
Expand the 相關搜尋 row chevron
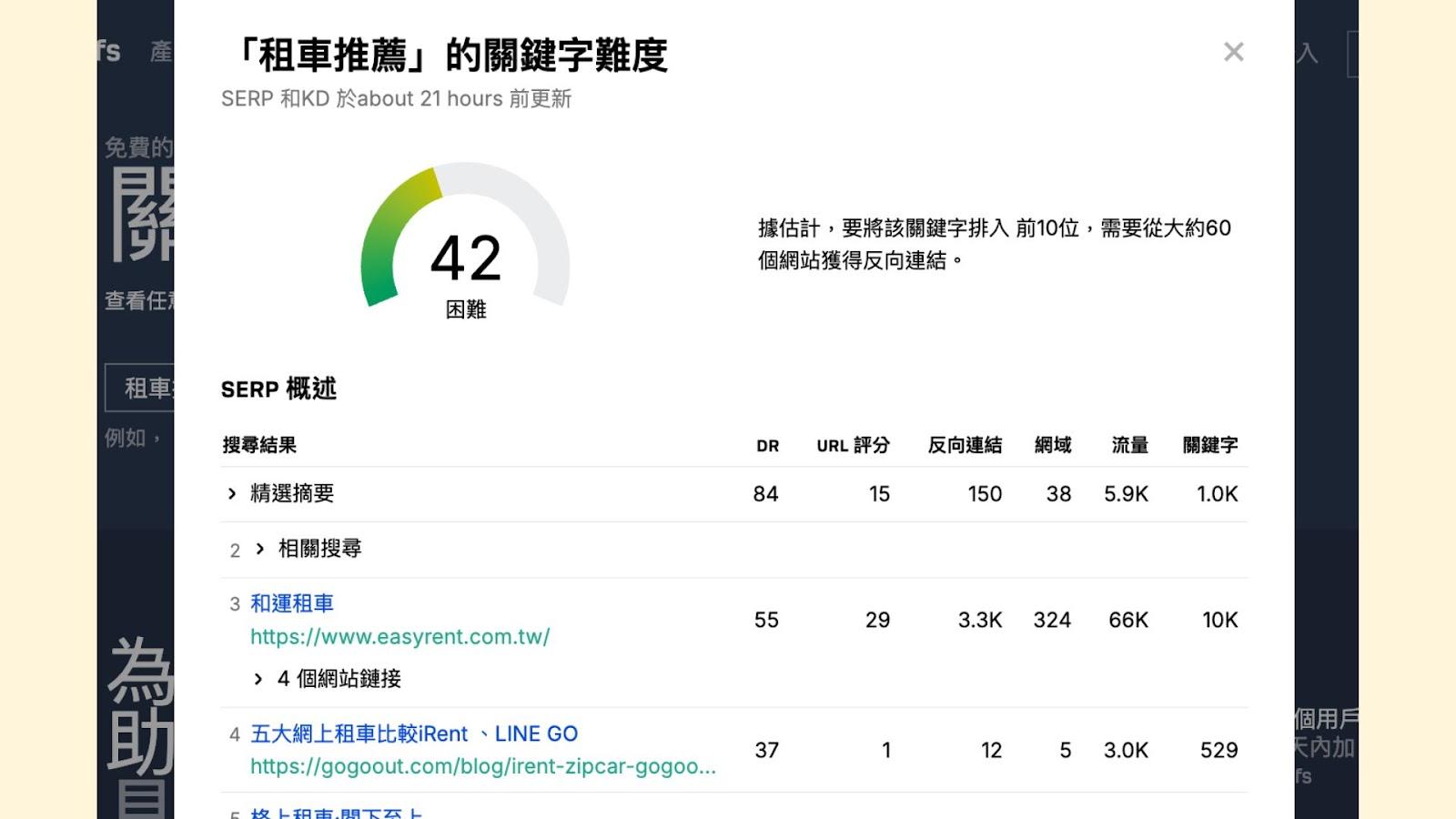260,548
